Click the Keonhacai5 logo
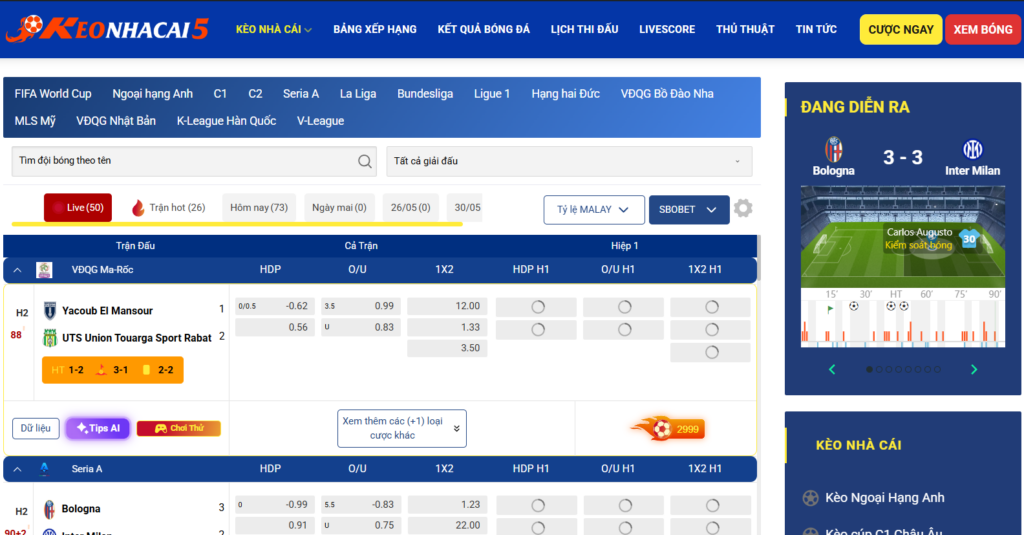The width and height of the screenshot is (1024, 535). (x=108, y=29)
